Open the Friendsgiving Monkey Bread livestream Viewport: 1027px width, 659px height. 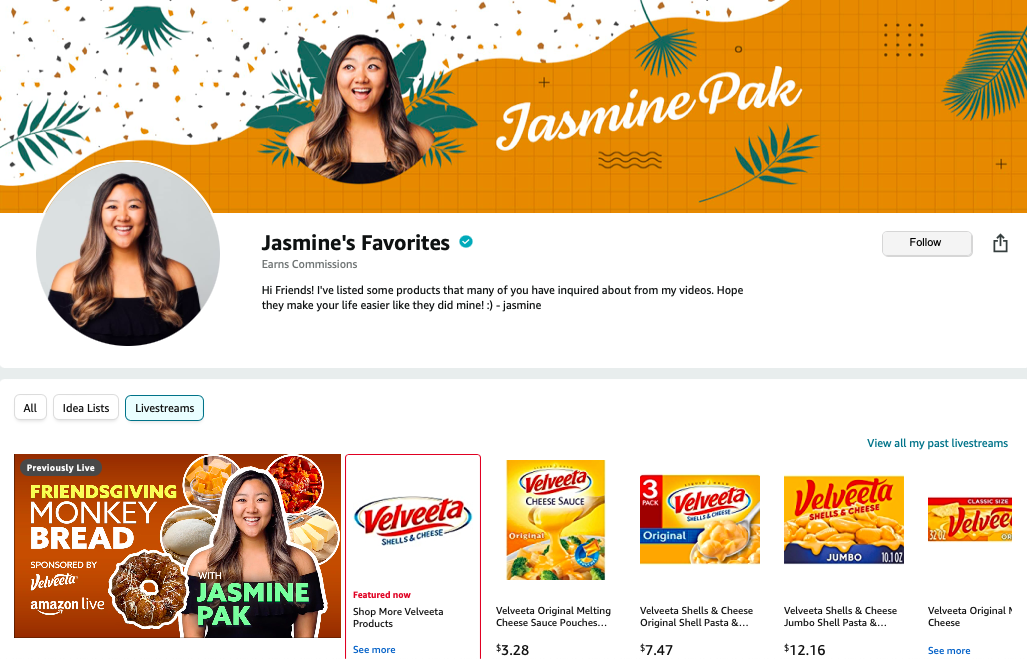click(177, 546)
